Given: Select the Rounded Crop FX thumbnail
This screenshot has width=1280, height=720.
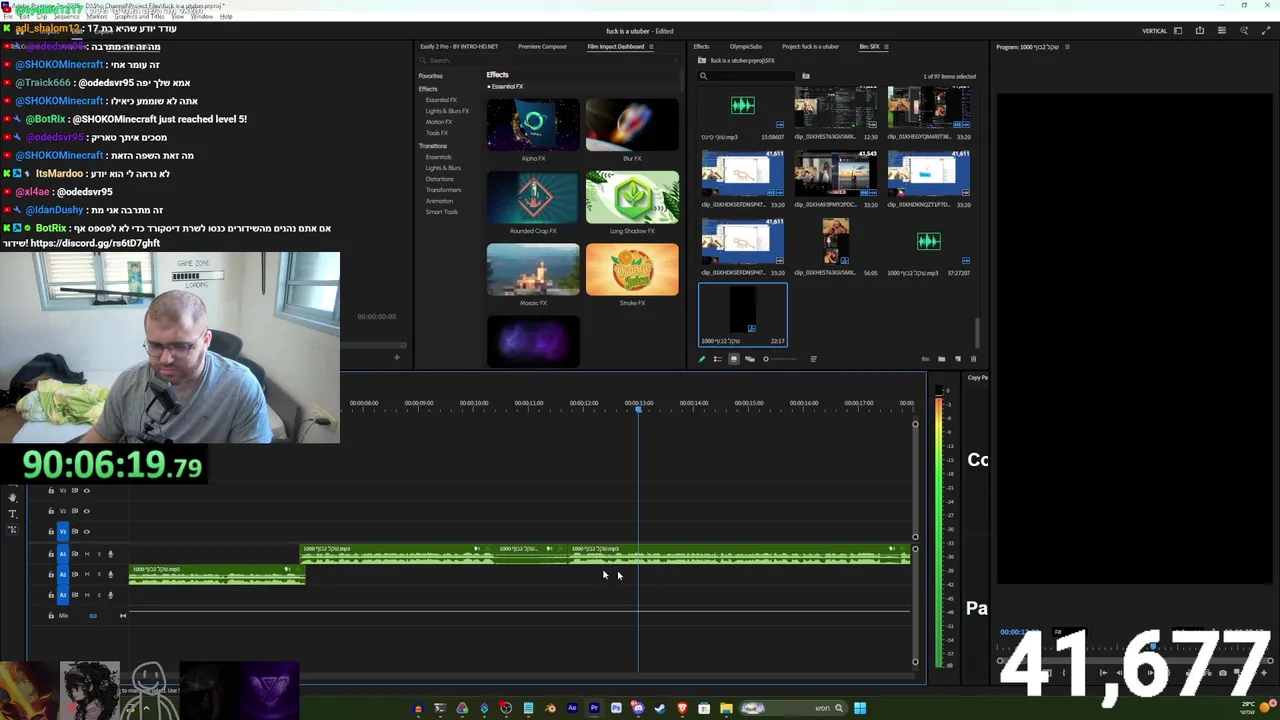Looking at the screenshot, I should pos(533,197).
